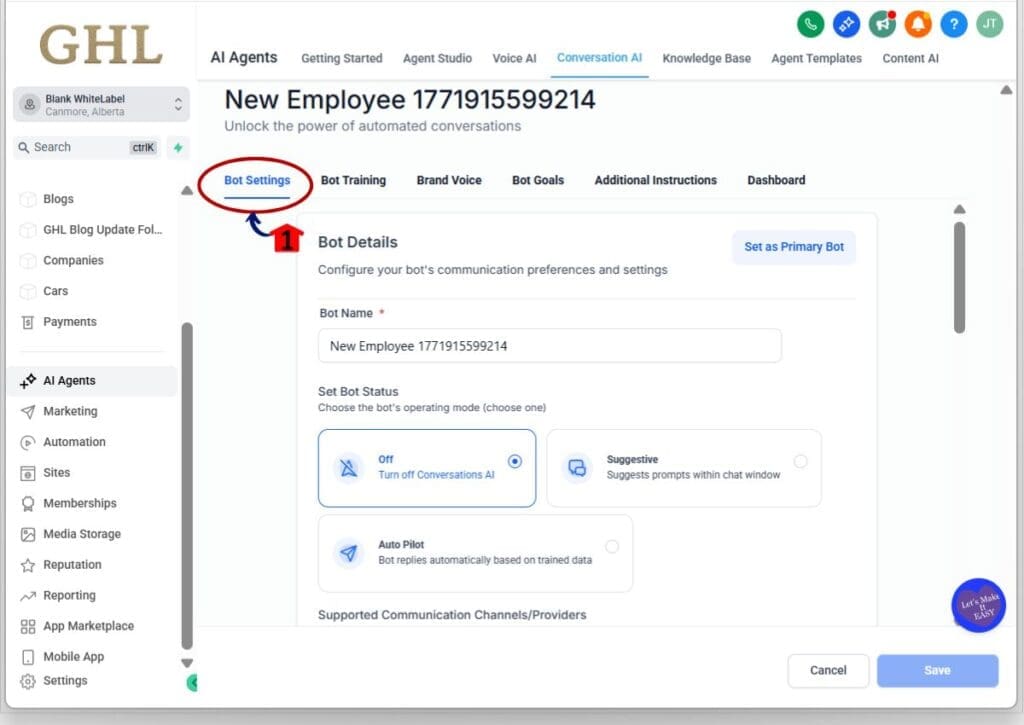This screenshot has width=1024, height=725.
Task: Select the AI Agents sidebar icon
Action: coord(30,380)
